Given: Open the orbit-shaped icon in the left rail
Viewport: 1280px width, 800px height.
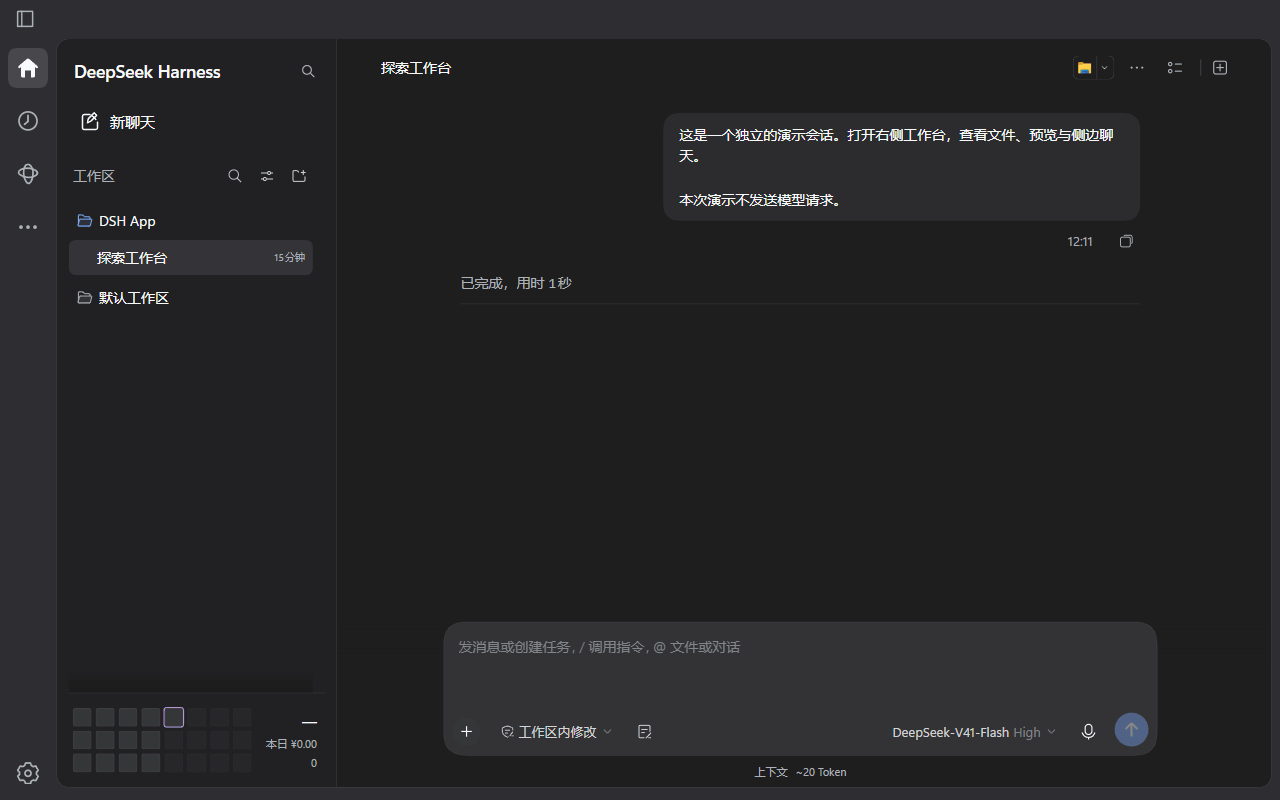Looking at the screenshot, I should pos(28,174).
